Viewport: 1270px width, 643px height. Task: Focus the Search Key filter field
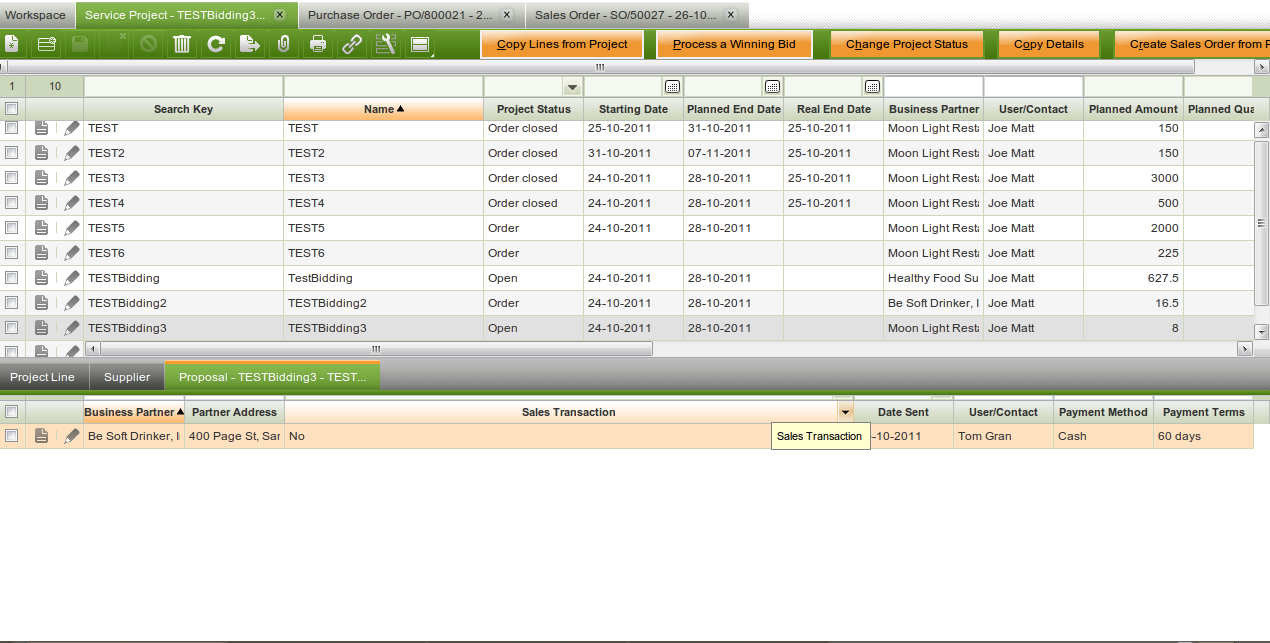[x=183, y=87]
